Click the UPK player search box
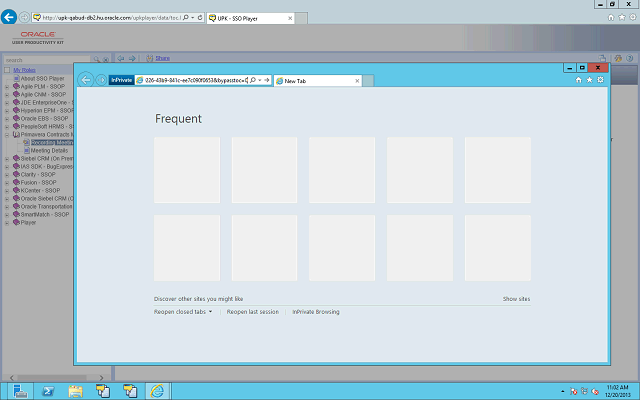This screenshot has height=400, width=640. pos(47,60)
